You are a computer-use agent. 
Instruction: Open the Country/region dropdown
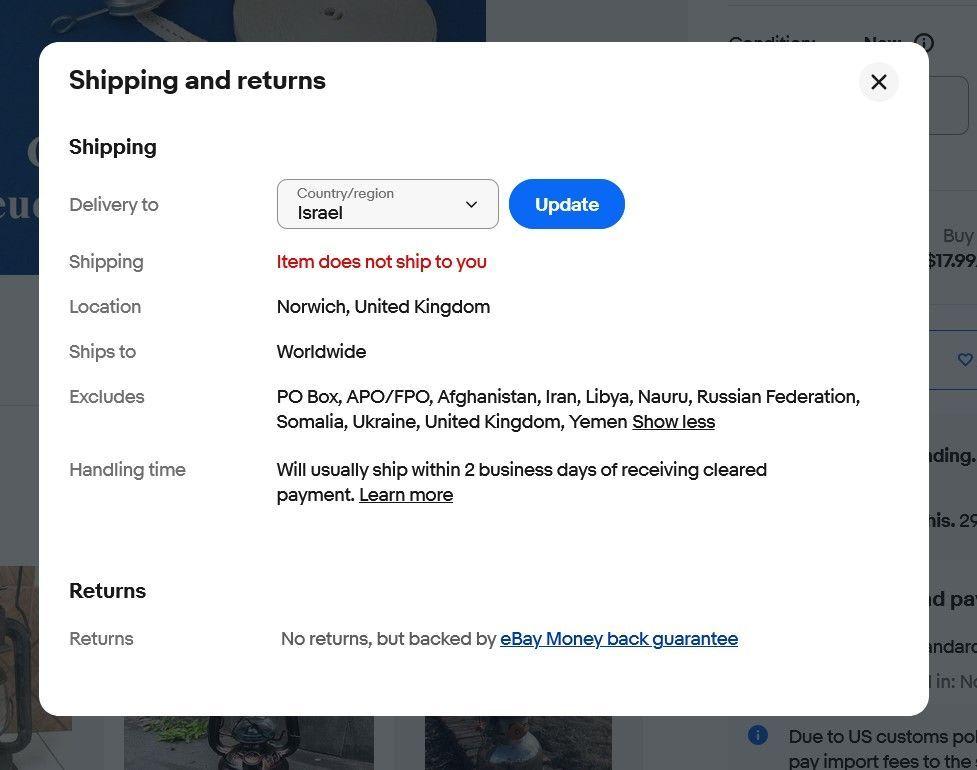(388, 204)
